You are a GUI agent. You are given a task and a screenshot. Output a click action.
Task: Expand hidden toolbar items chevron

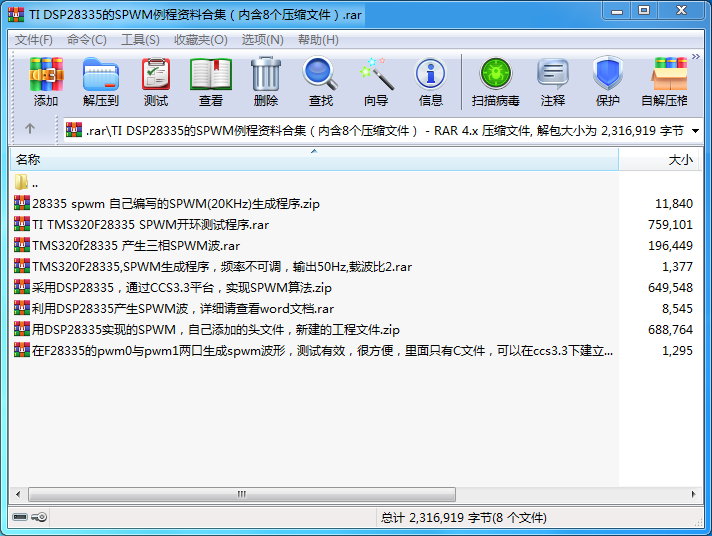(x=695, y=56)
